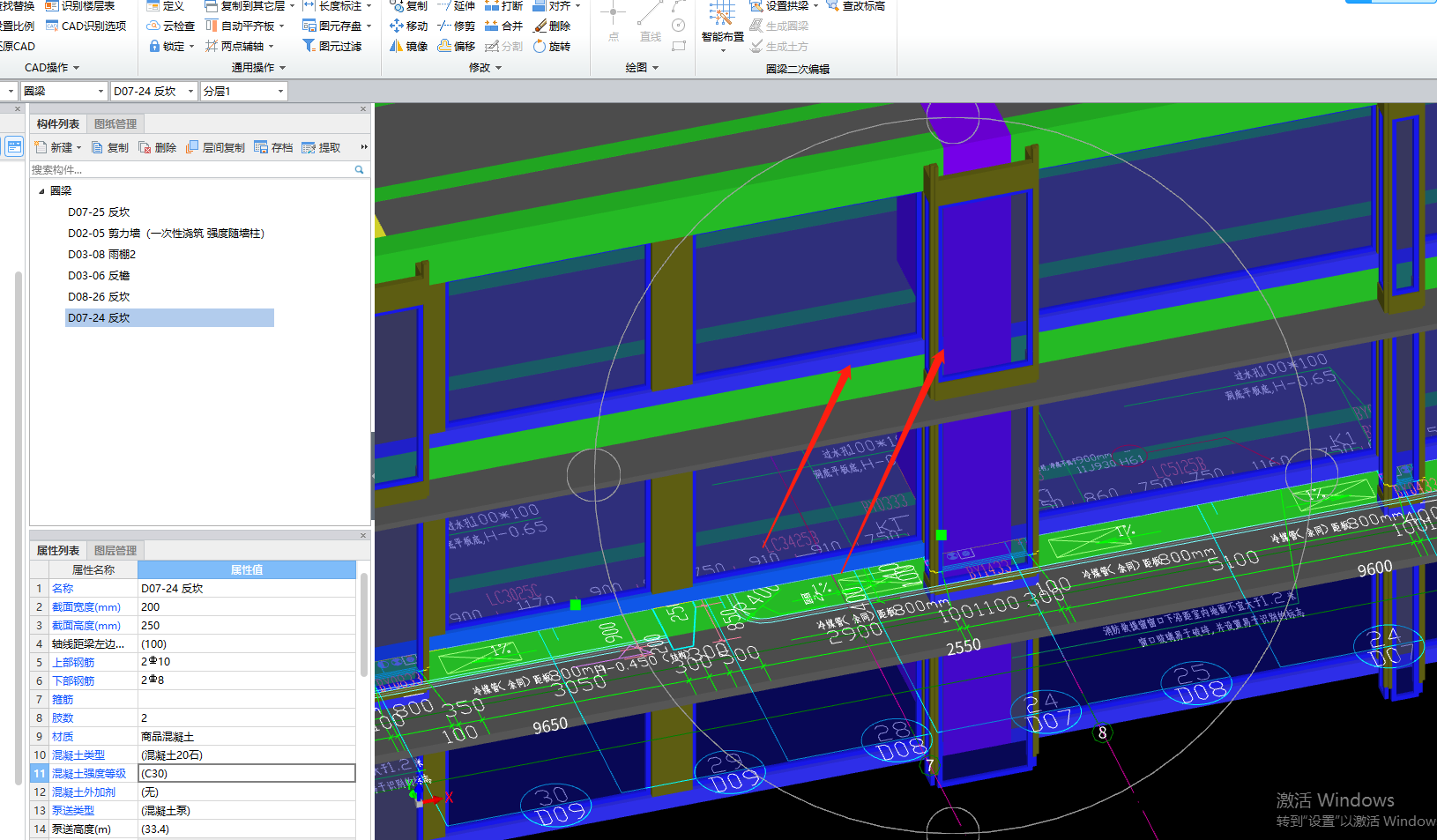Click 设置拱梁 tool
1437x840 pixels.
[x=784, y=6]
